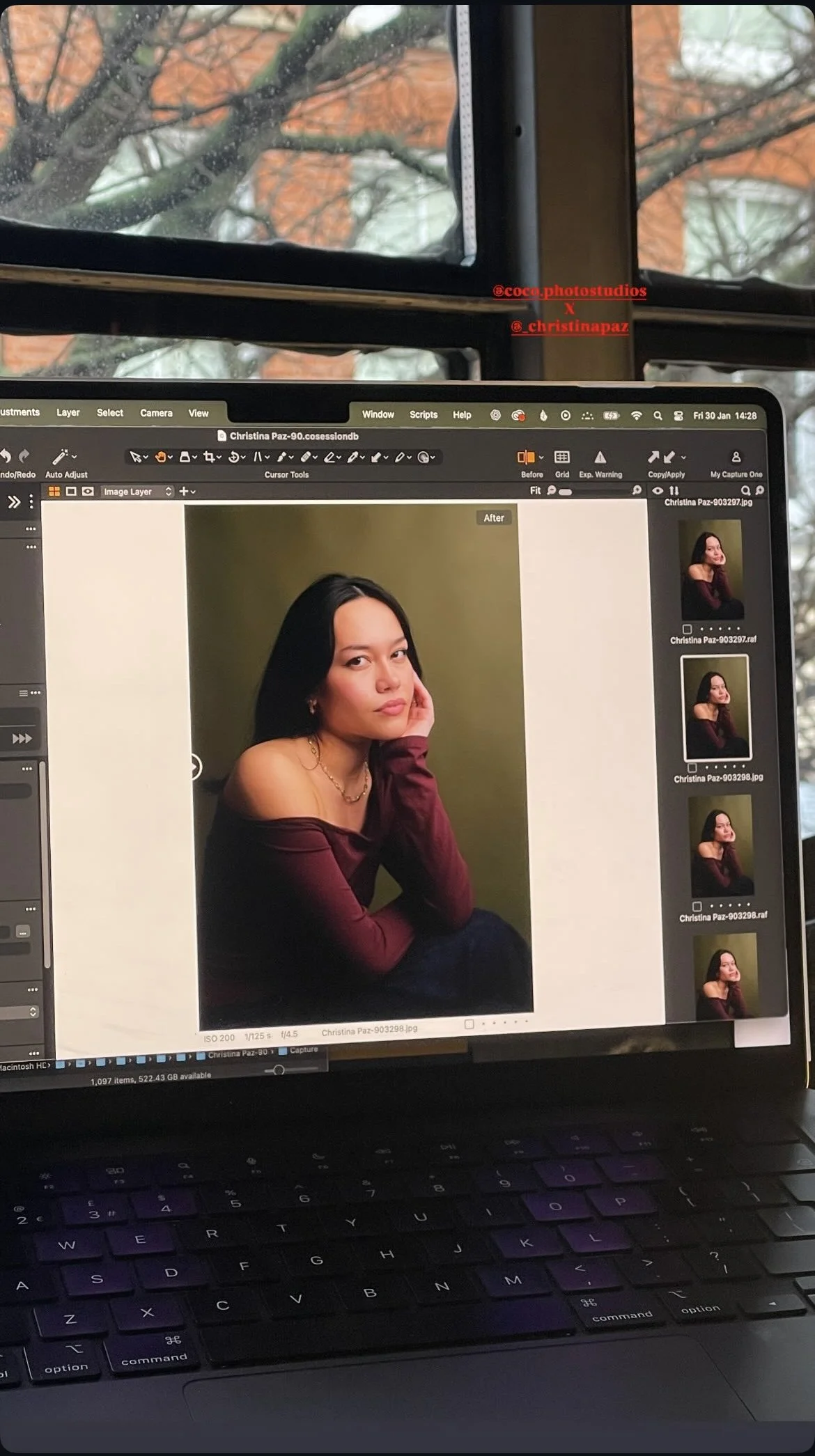Click the After label on viewer
This screenshot has height=1456, width=815.
494,517
